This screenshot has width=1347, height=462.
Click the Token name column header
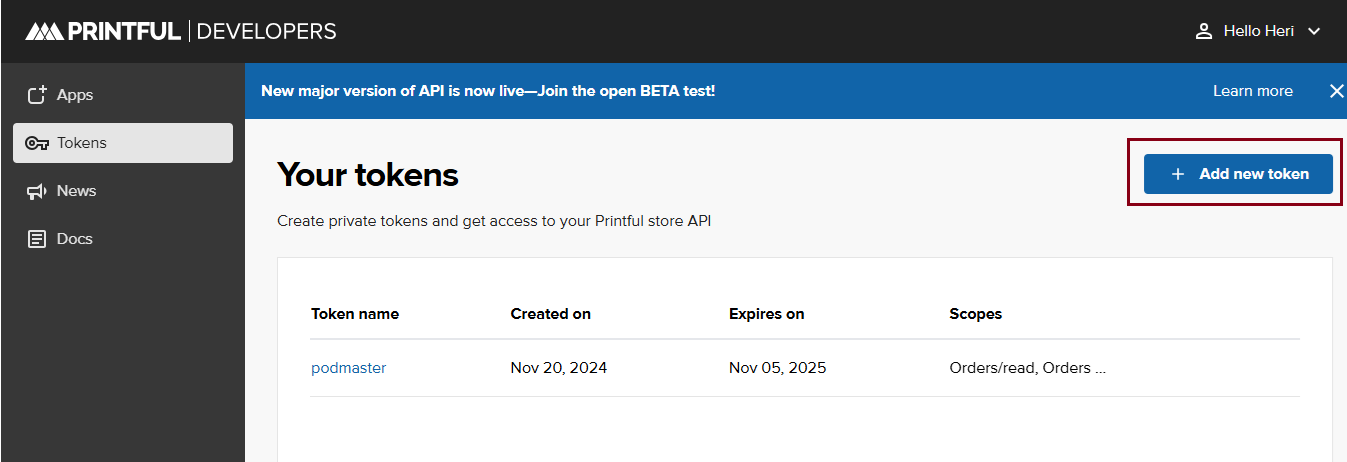[x=355, y=314]
